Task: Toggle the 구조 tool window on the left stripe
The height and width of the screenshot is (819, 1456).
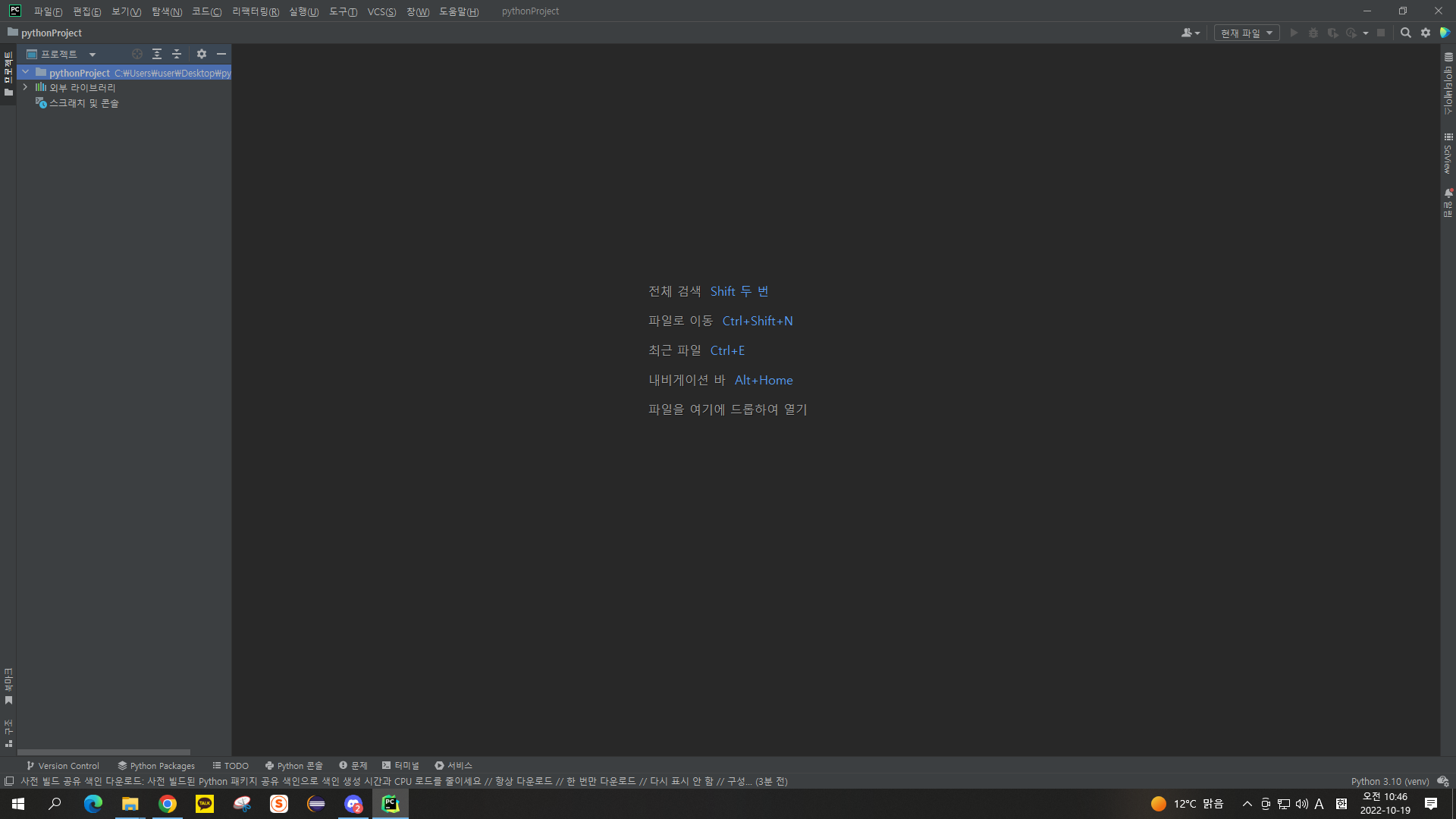Action: [x=8, y=733]
